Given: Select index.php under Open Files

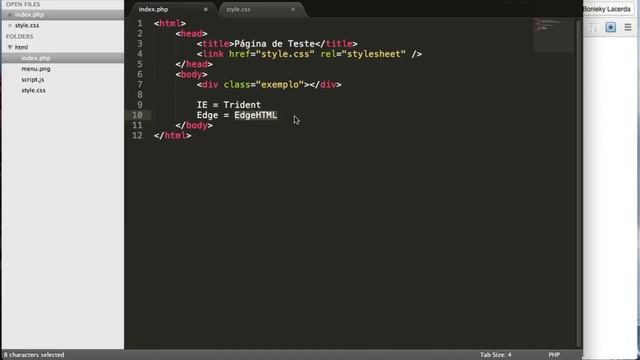Looking at the screenshot, I should (29, 15).
